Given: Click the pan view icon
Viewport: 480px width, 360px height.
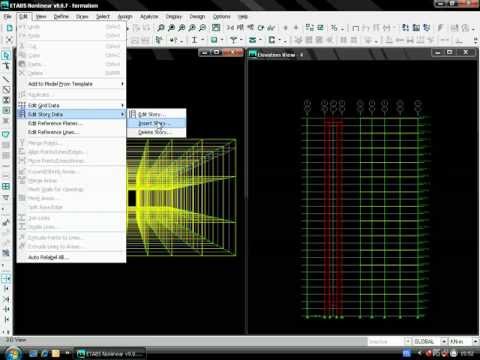Looking at the screenshot, I should tap(216, 28).
